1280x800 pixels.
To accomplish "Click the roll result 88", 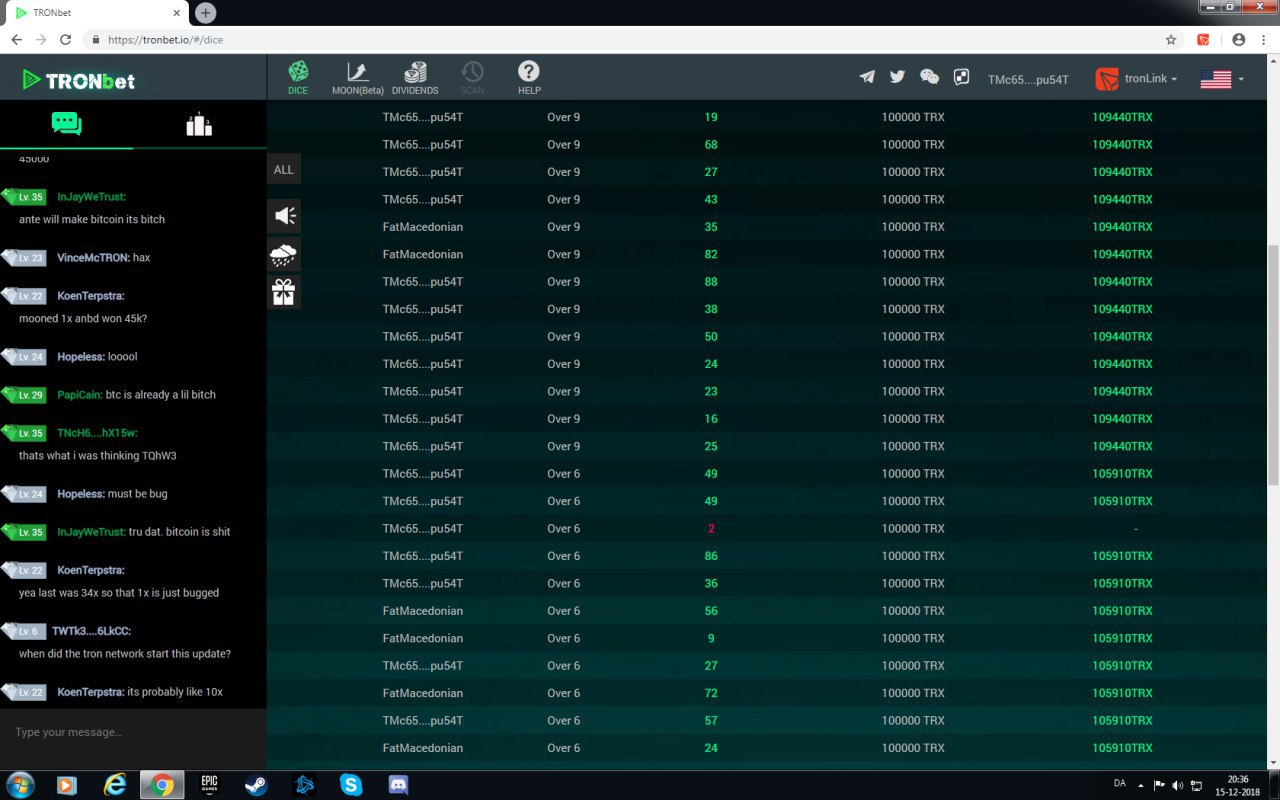I will pos(711,282).
